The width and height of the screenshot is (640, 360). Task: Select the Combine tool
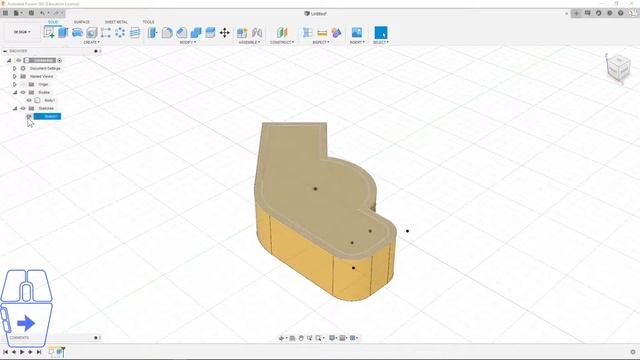point(196,33)
